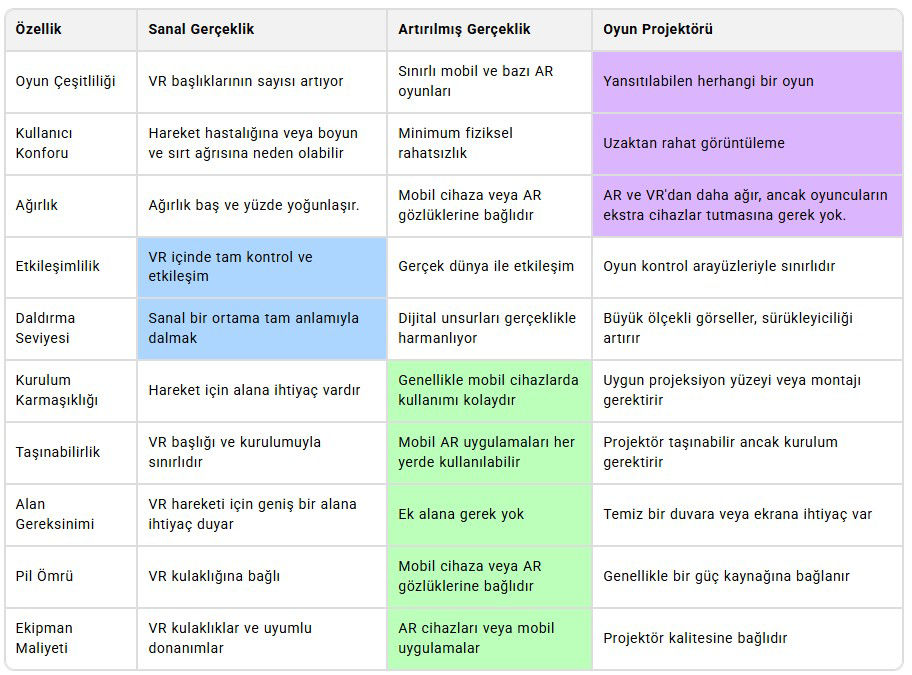Select the purple 'Uzaktan rahat görüntüleme' cell
The height and width of the screenshot is (675, 912).
click(x=694, y=143)
